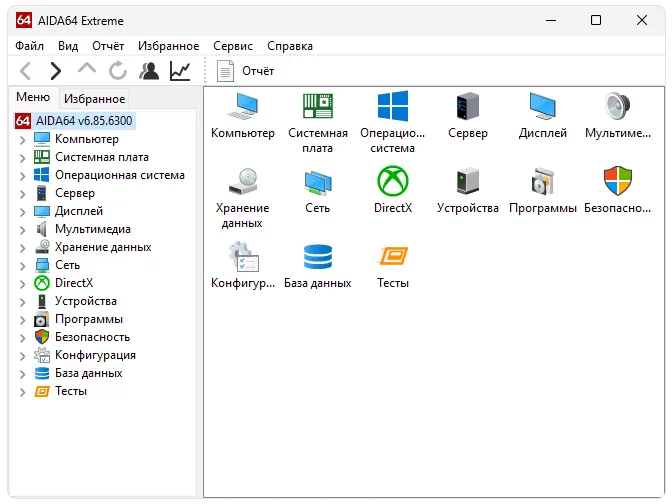Expand the Компьютер tree node chevron
This screenshot has width=672, height=504.
pyautogui.click(x=22, y=140)
